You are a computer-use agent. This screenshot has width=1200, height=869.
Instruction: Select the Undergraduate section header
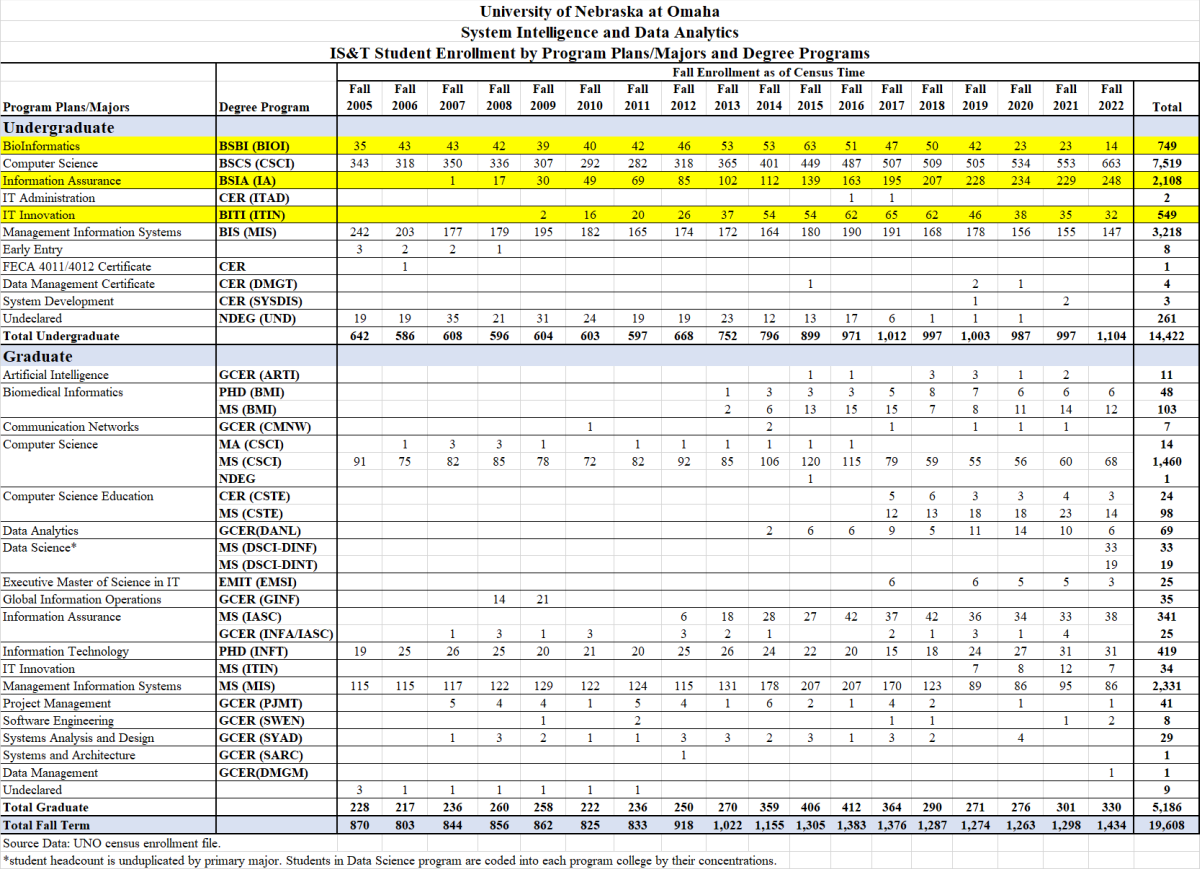click(x=58, y=128)
